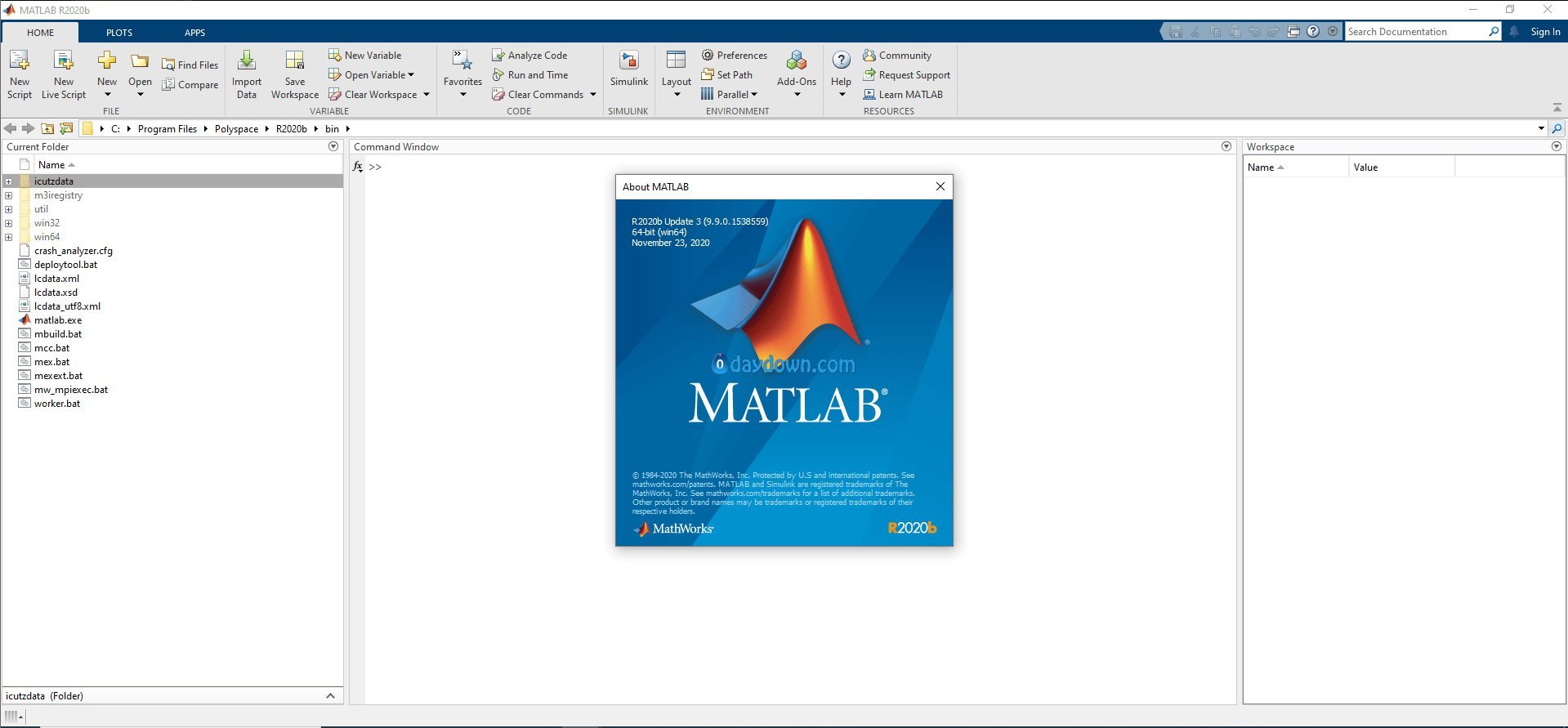Open the Clear Commands dropdown arrow

593,94
